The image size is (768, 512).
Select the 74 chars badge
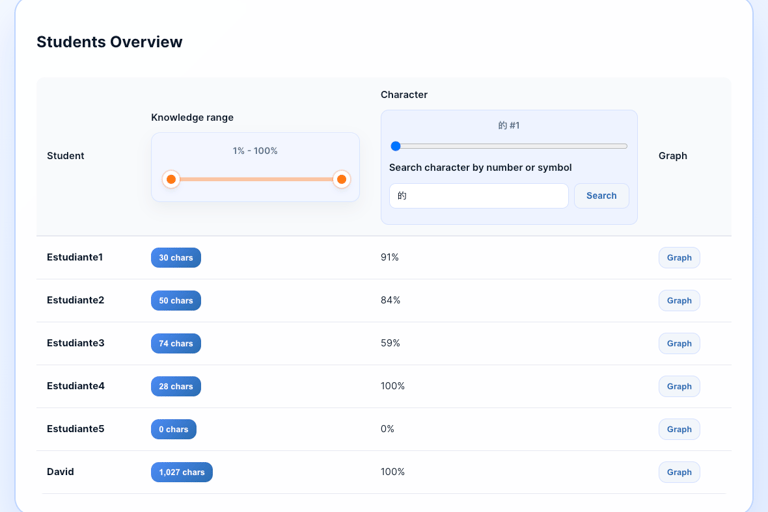click(176, 344)
